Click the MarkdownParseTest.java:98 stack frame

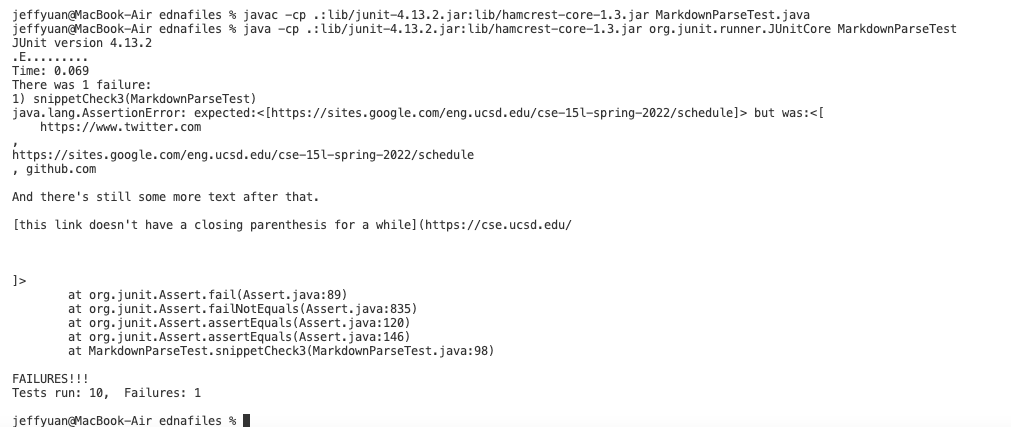point(281,351)
